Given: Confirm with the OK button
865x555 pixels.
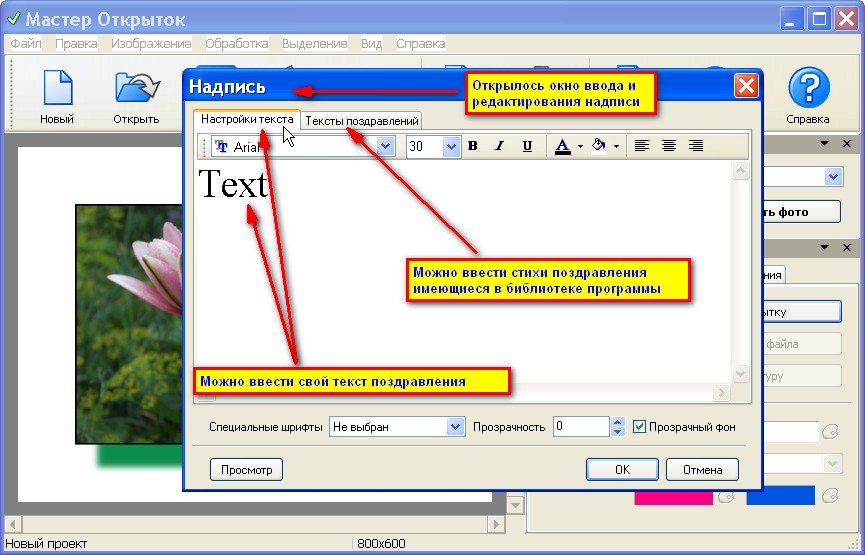Looking at the screenshot, I should (622, 469).
